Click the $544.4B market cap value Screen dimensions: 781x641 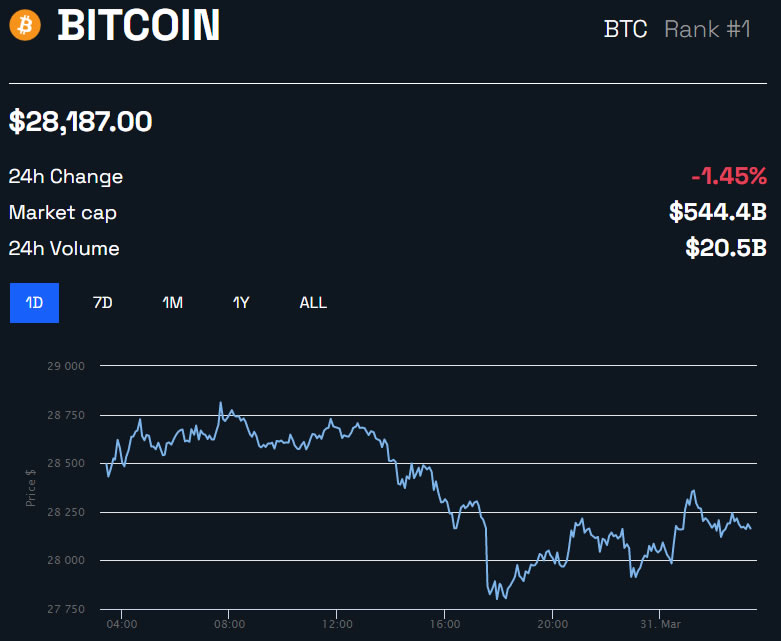(717, 212)
